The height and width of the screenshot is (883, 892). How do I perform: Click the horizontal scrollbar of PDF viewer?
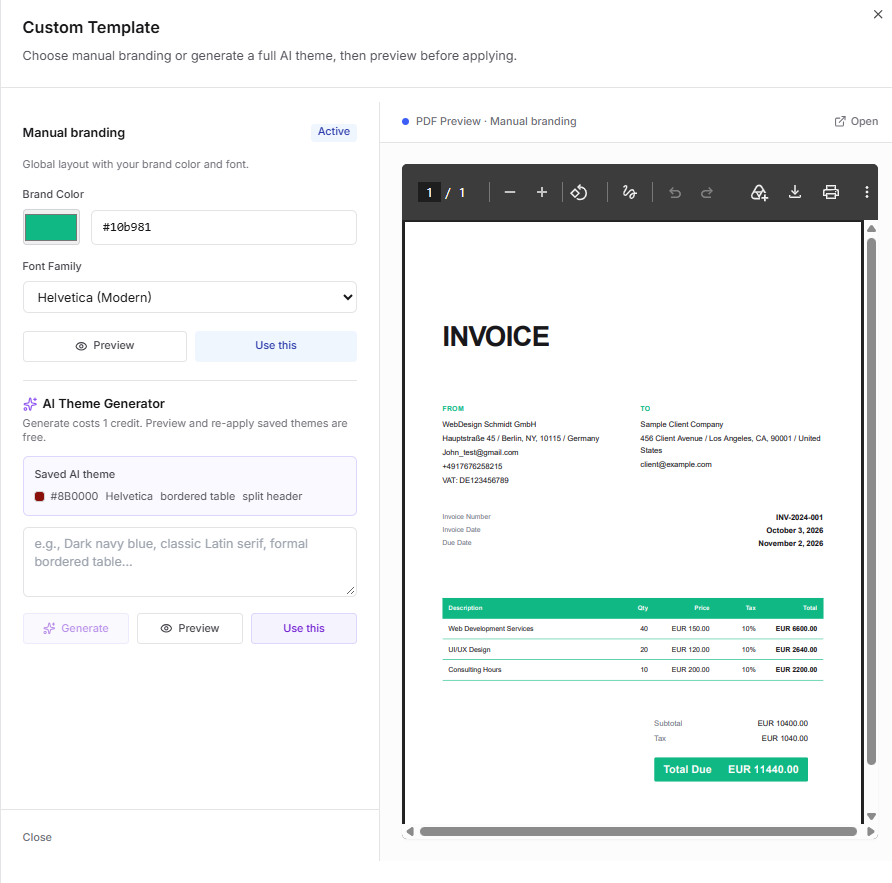[x=638, y=831]
